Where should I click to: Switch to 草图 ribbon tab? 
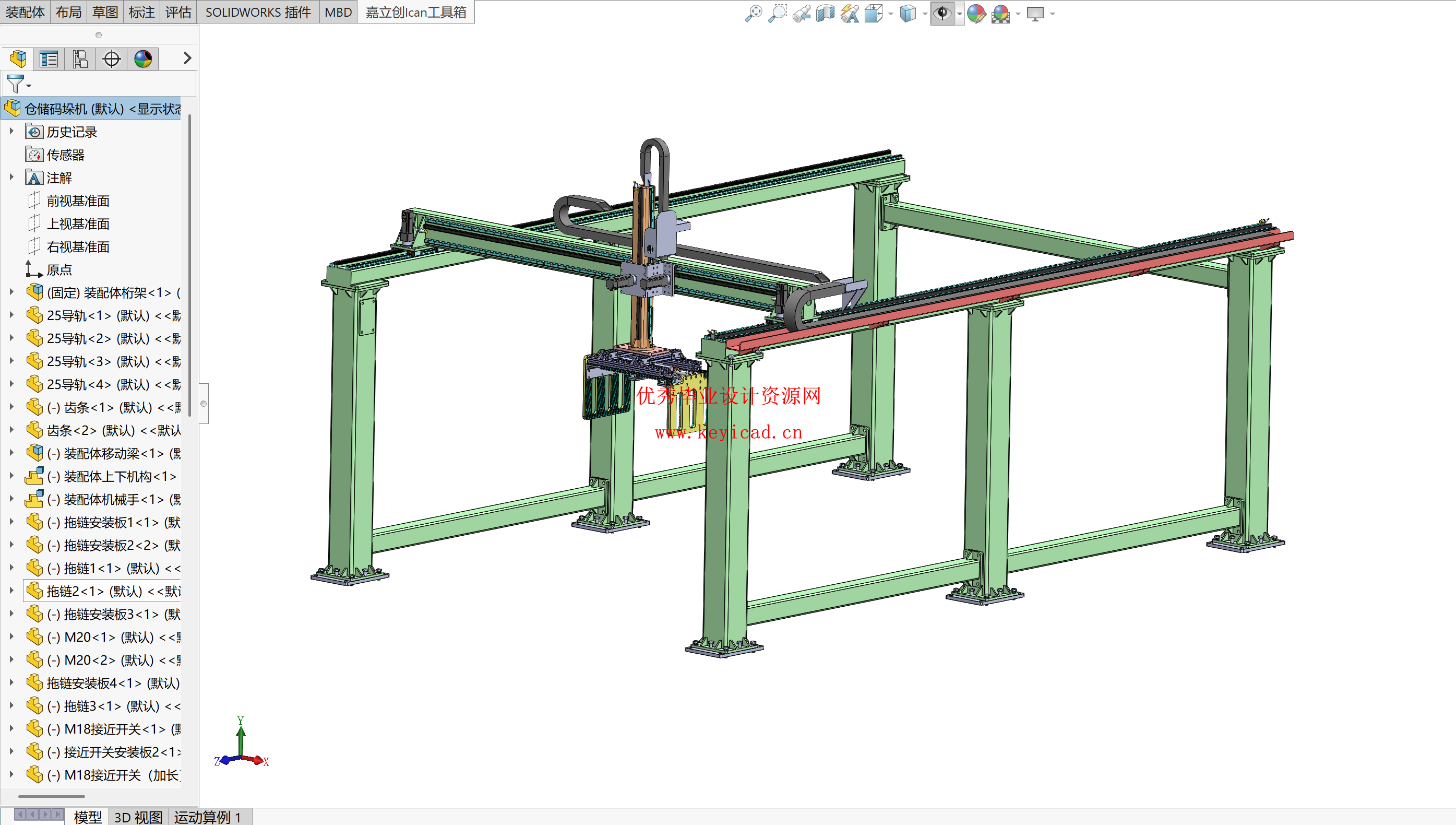pyautogui.click(x=105, y=12)
